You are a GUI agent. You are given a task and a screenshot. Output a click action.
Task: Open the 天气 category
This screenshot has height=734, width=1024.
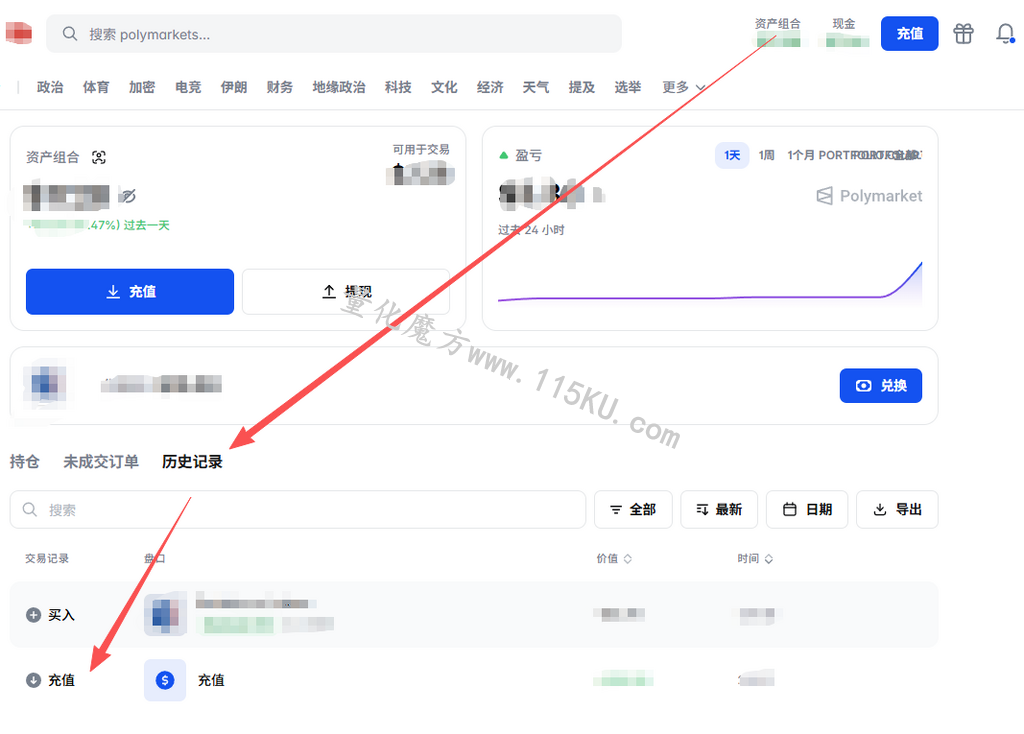coord(536,88)
